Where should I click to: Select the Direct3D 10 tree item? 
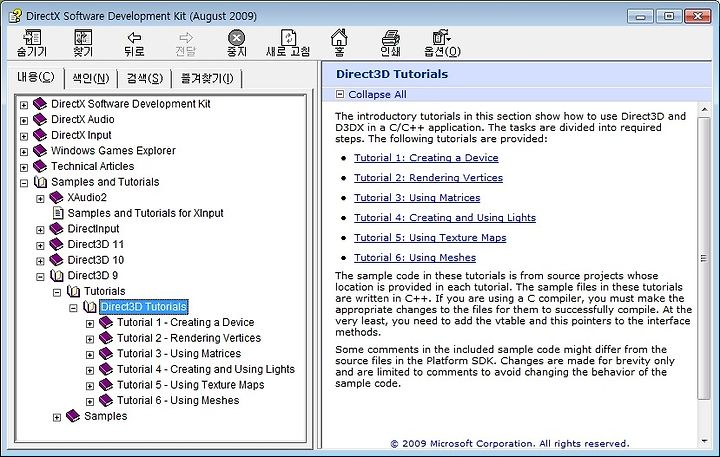96,260
